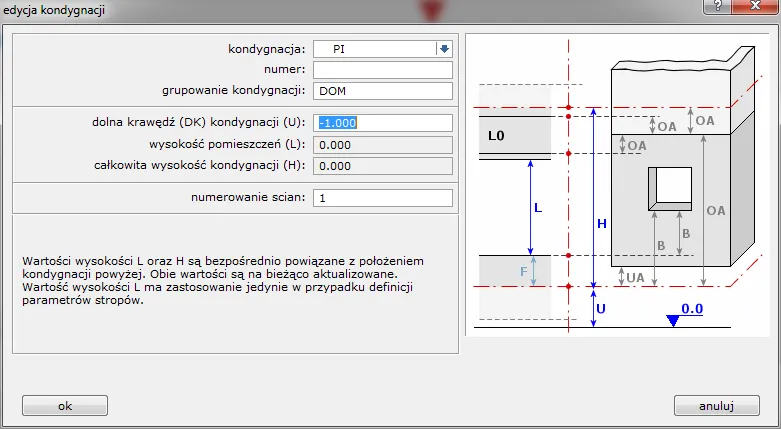
Task: Click the dolna krawędź (U) value field
Action: [383, 123]
